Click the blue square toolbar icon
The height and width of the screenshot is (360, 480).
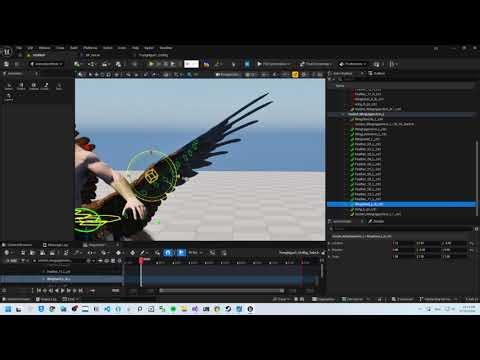pos(247,64)
